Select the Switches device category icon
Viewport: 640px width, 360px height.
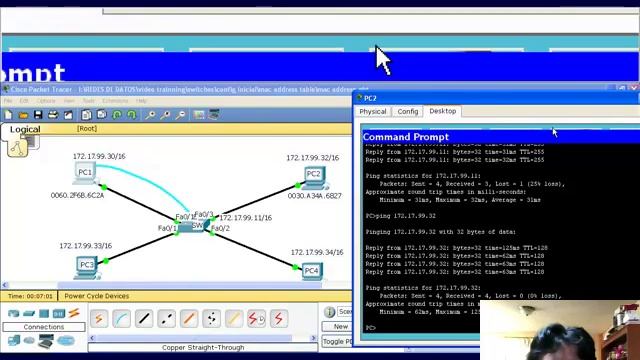point(29,313)
